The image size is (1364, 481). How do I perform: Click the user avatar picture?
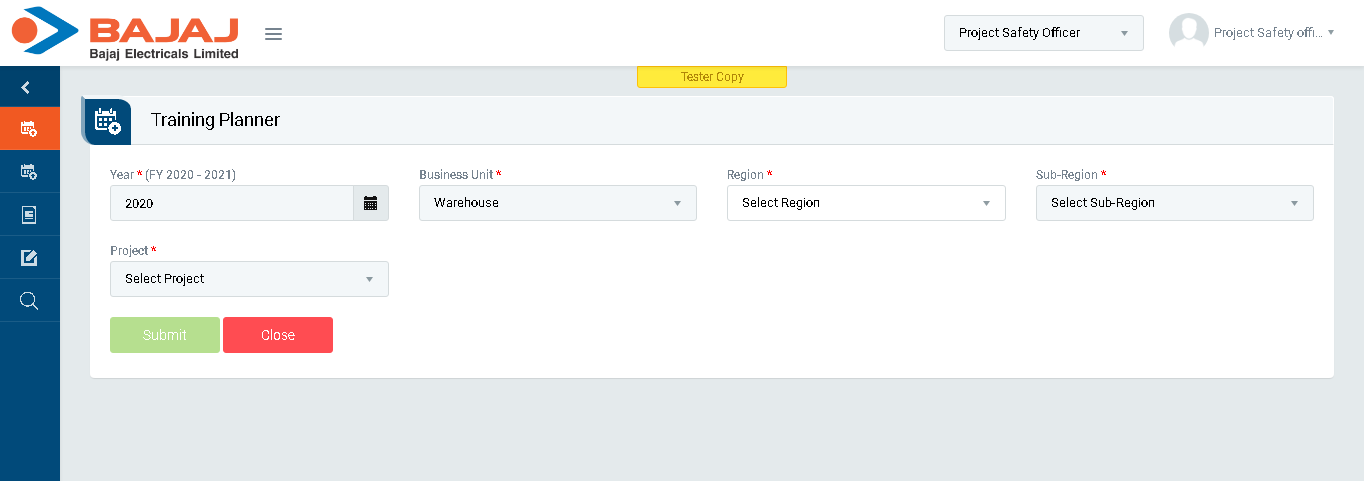[x=1188, y=33]
